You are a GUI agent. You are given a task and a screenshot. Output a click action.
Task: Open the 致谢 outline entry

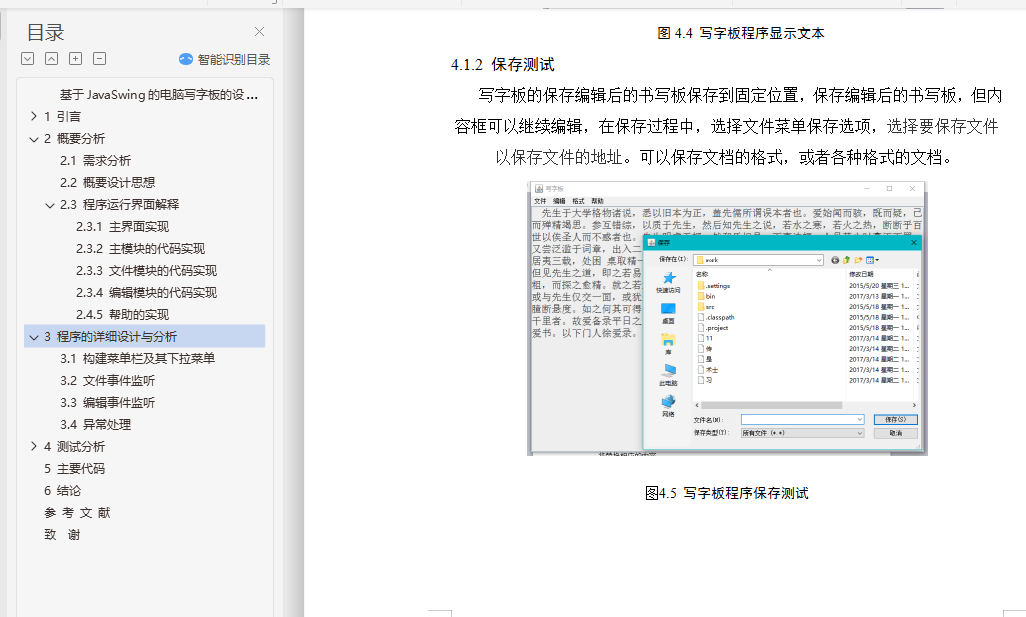pyautogui.click(x=62, y=535)
